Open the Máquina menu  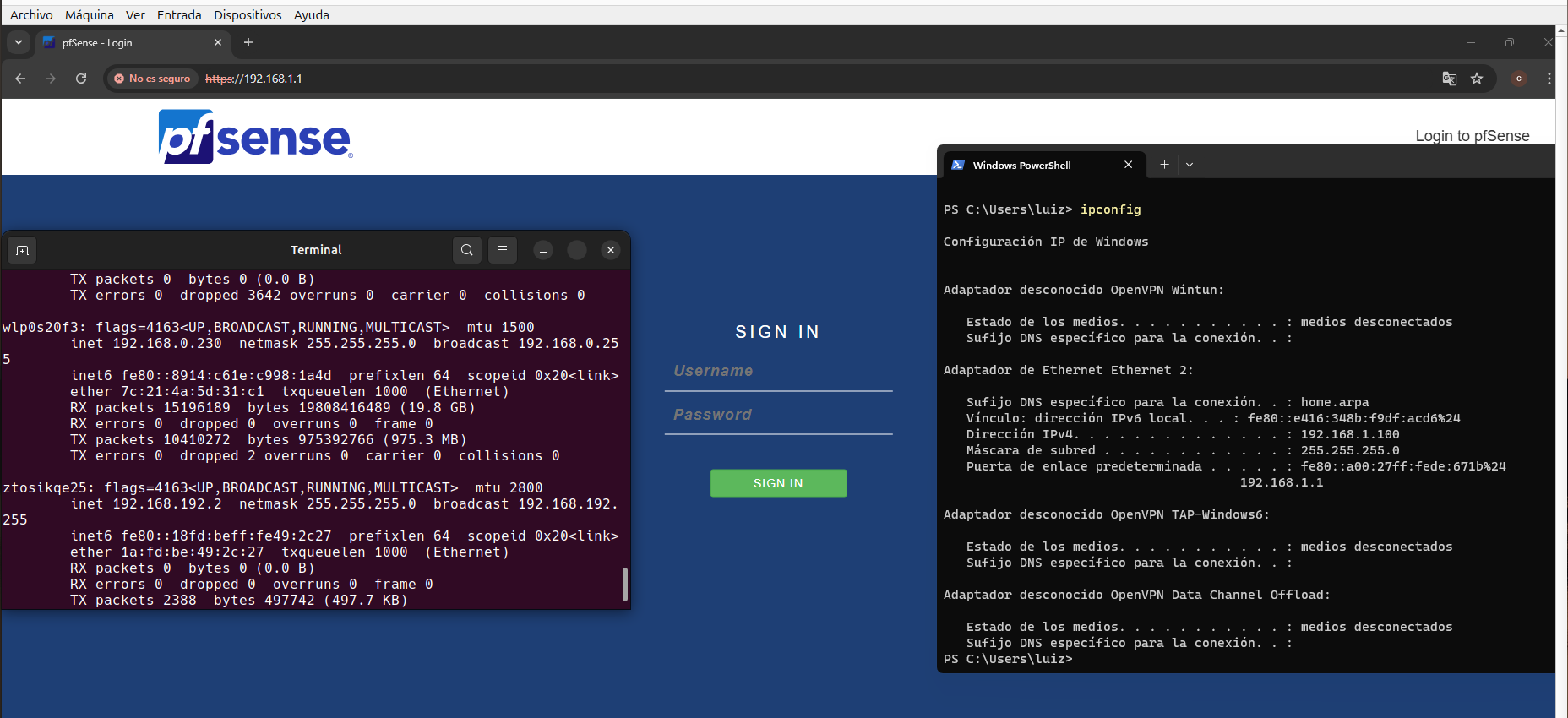[x=89, y=15]
